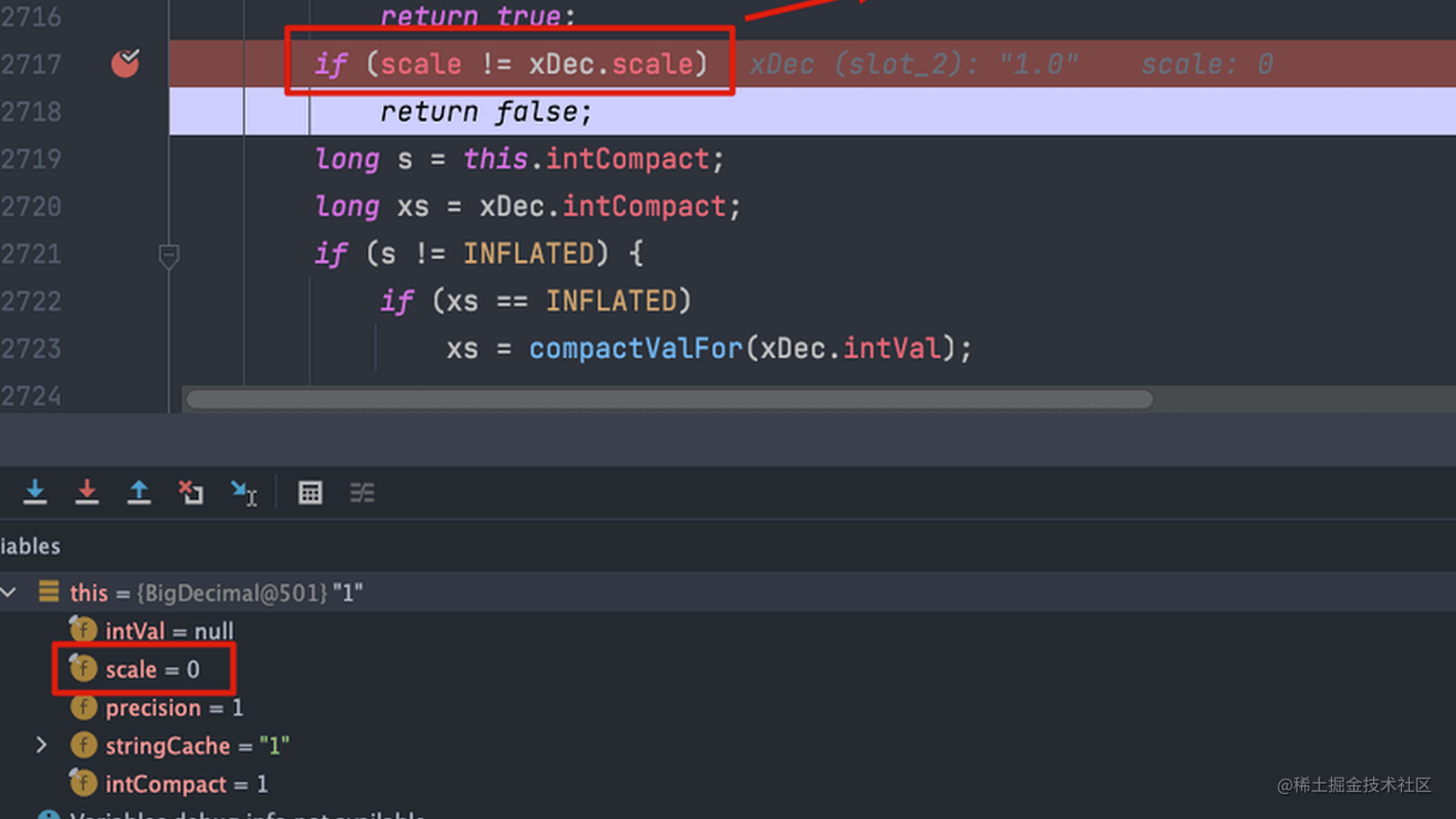Click 'xDec.intVal' argument on line 2723
Screen dimensions: 1456x819
point(851,348)
